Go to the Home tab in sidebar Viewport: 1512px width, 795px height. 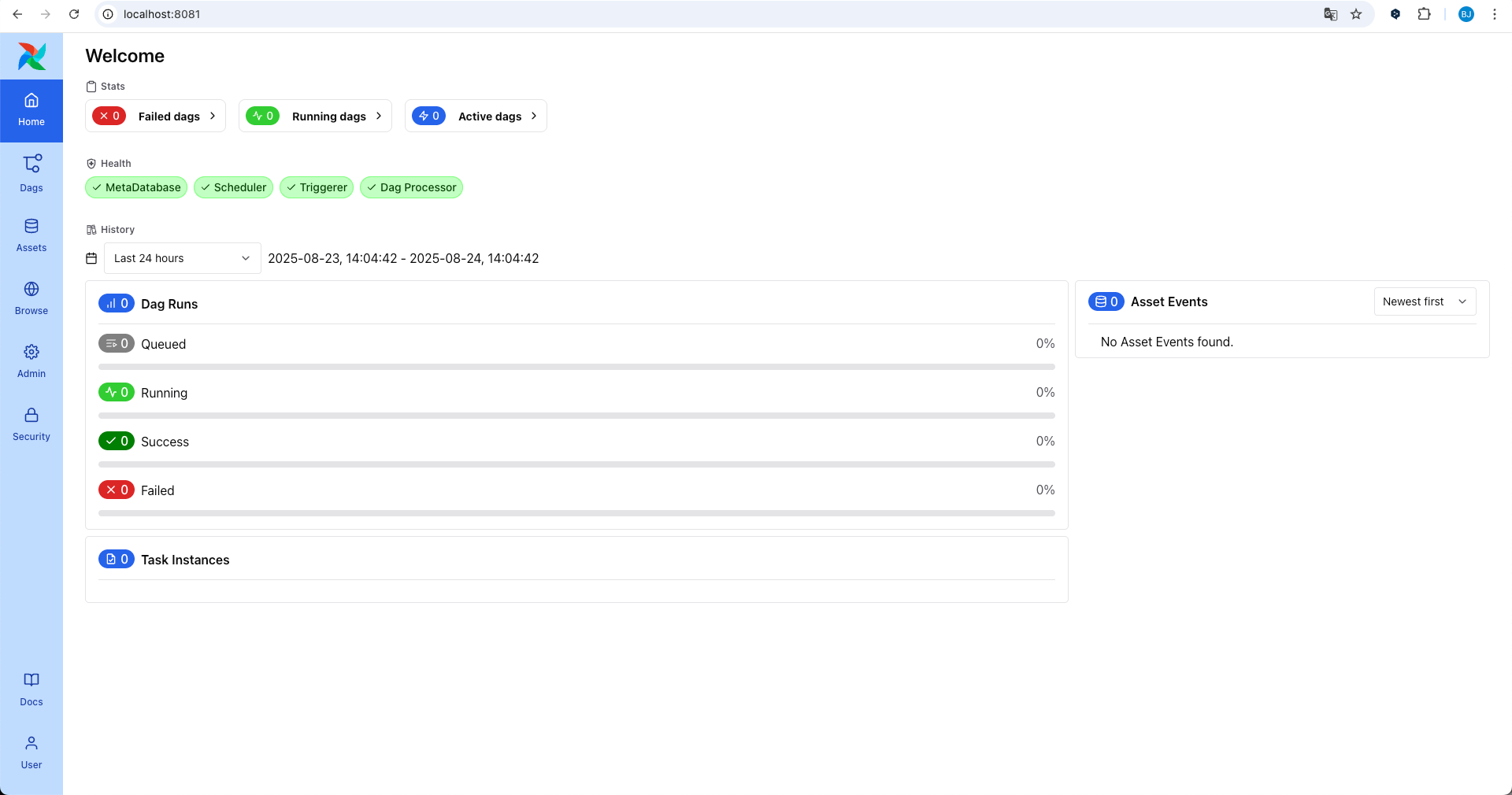coord(31,110)
